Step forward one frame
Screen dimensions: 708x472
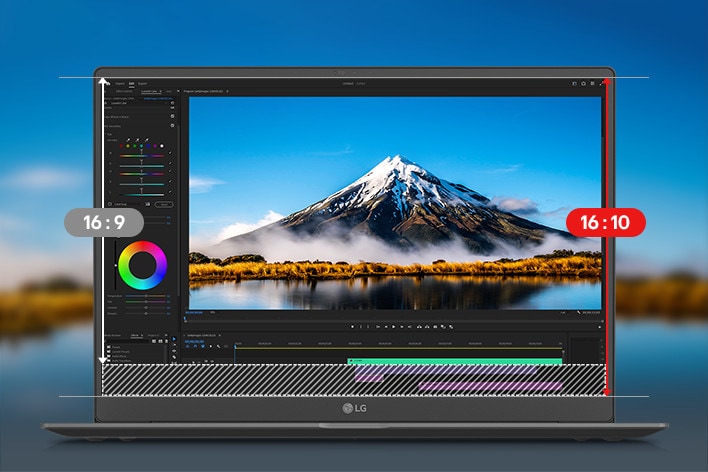tap(402, 327)
